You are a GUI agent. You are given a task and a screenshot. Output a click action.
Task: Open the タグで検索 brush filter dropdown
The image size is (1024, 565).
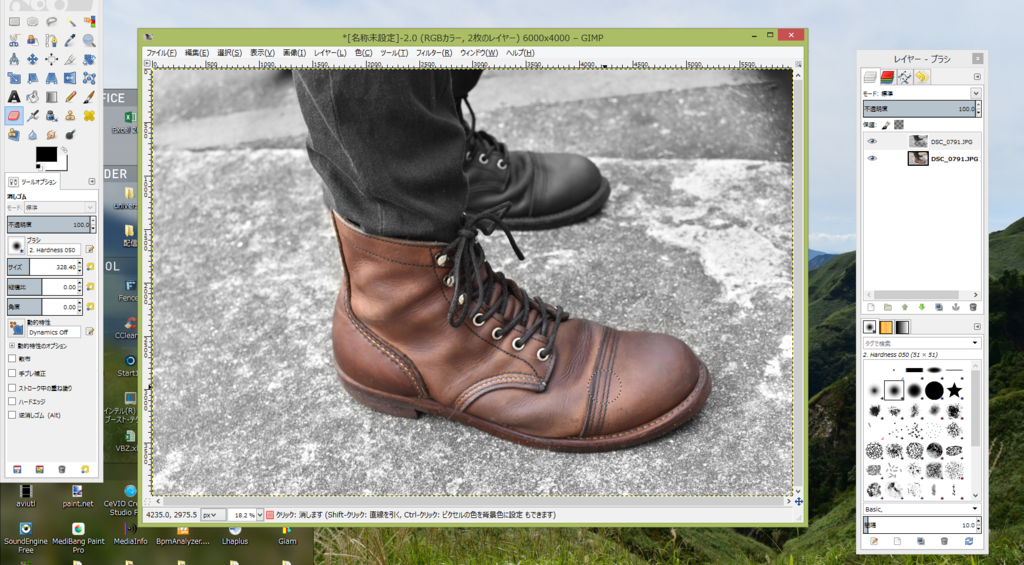(976, 343)
